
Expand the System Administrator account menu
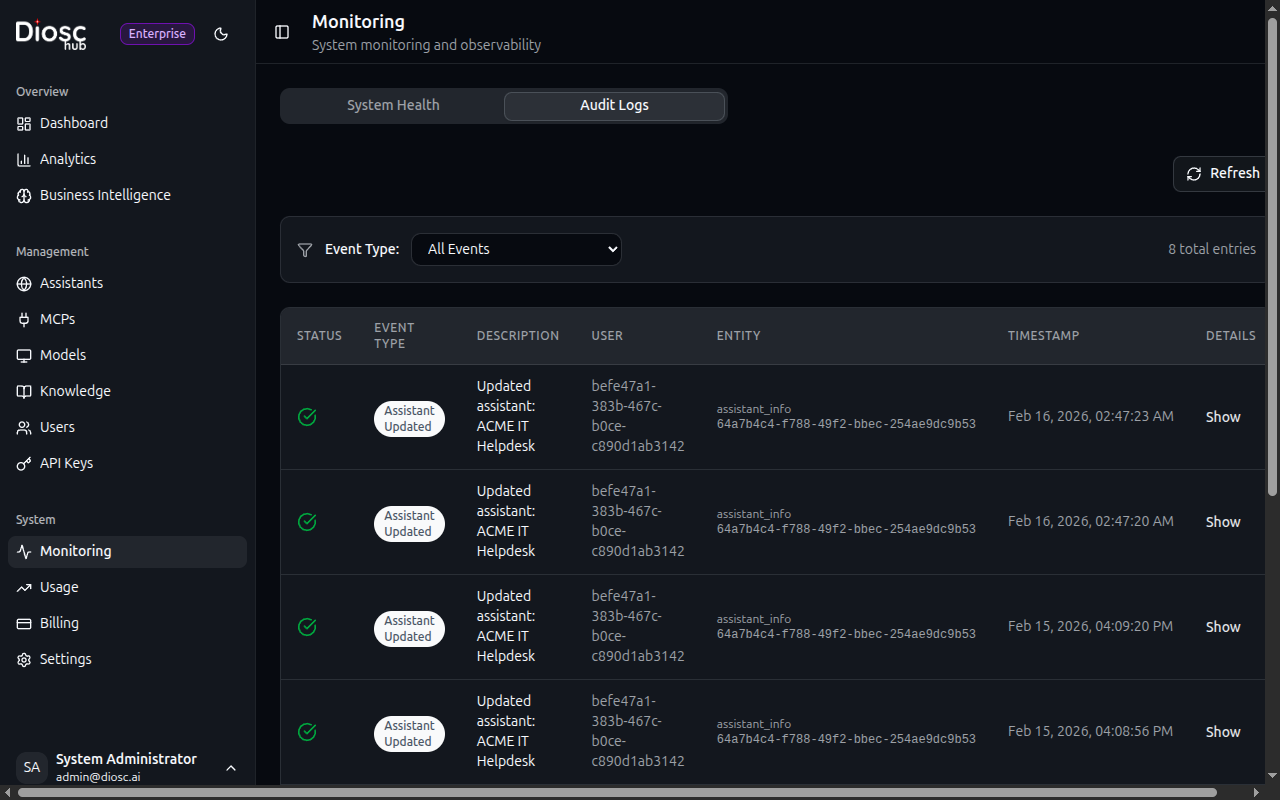(231, 768)
